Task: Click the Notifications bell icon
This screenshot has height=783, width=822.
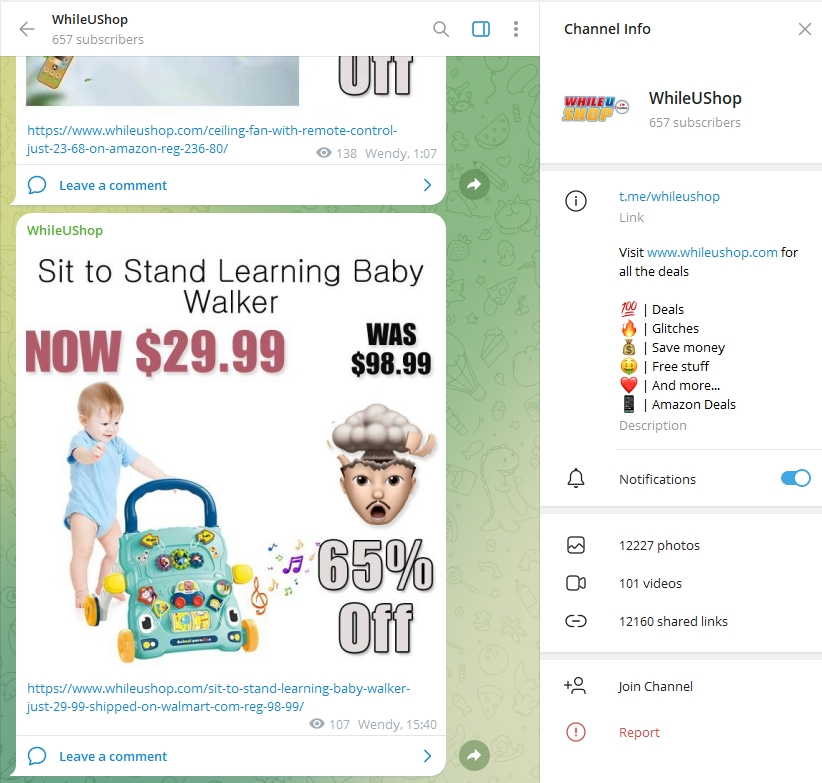Action: [x=576, y=478]
